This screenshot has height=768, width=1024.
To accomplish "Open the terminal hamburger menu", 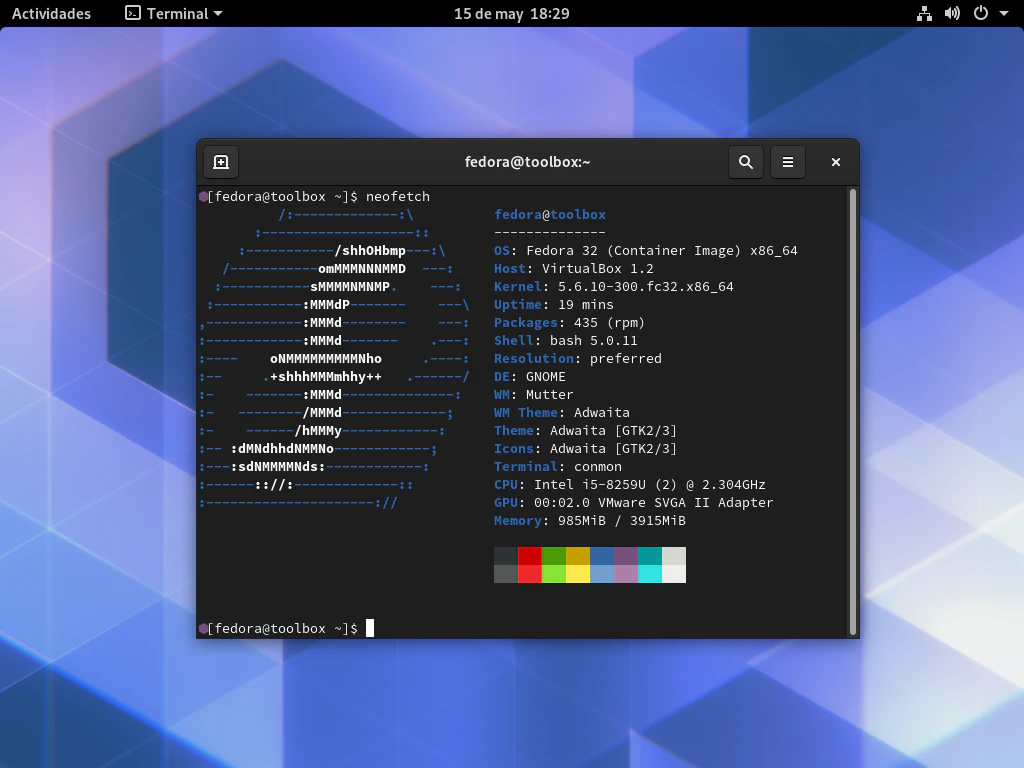I will coord(788,162).
